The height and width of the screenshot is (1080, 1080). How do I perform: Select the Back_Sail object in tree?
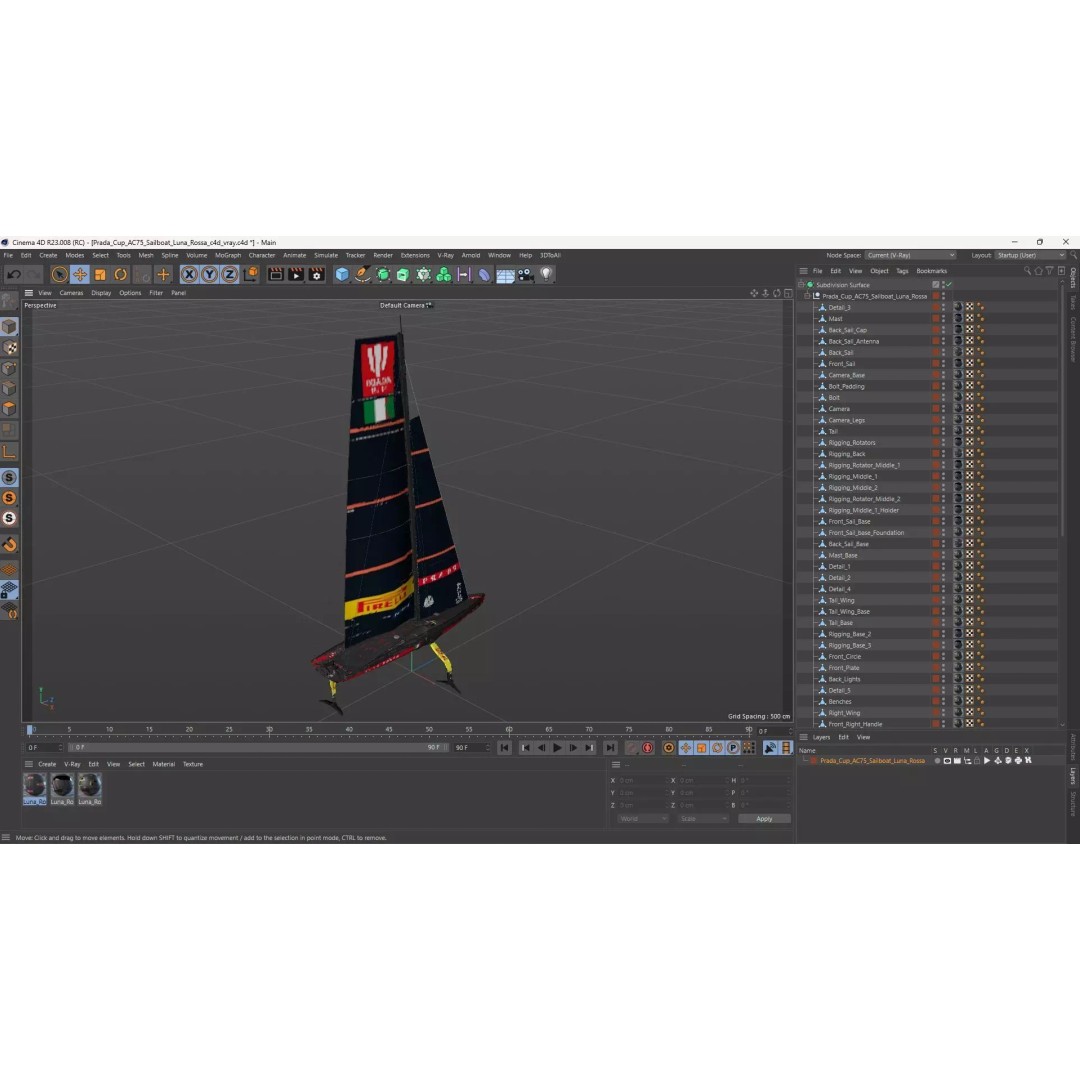click(840, 353)
